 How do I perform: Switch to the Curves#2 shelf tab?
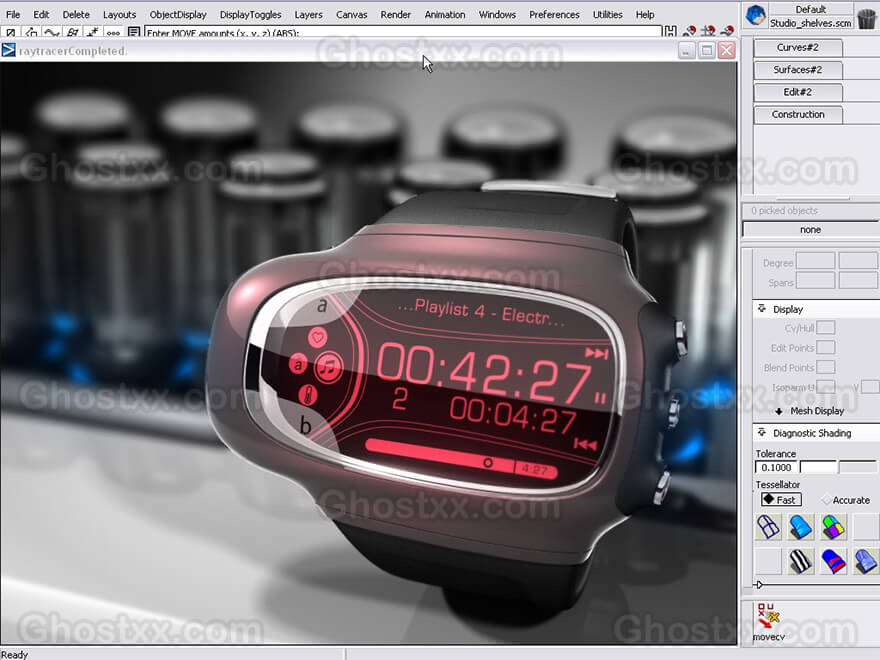click(x=798, y=48)
